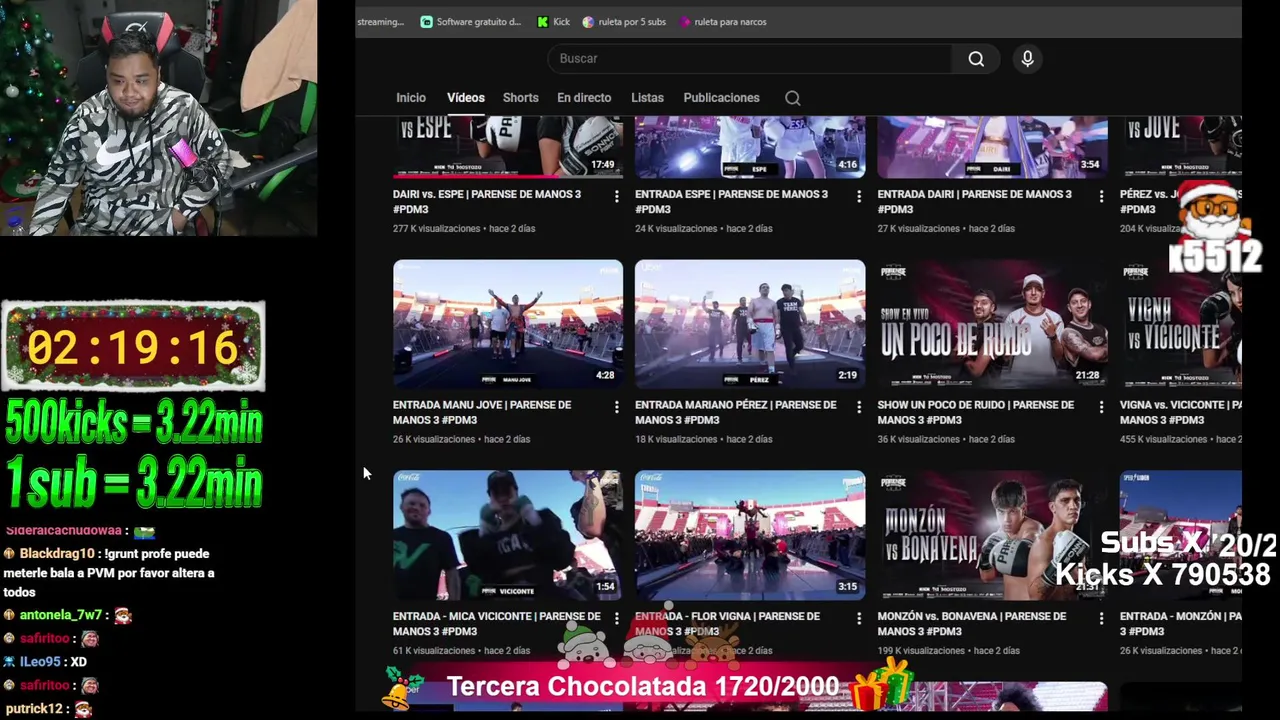
Task: Open options menu for ENTRADA MARIANO PÉREZ video
Action: tap(858, 407)
